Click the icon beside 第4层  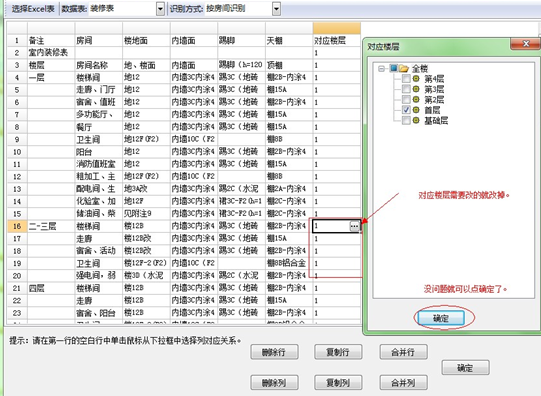click(x=416, y=79)
